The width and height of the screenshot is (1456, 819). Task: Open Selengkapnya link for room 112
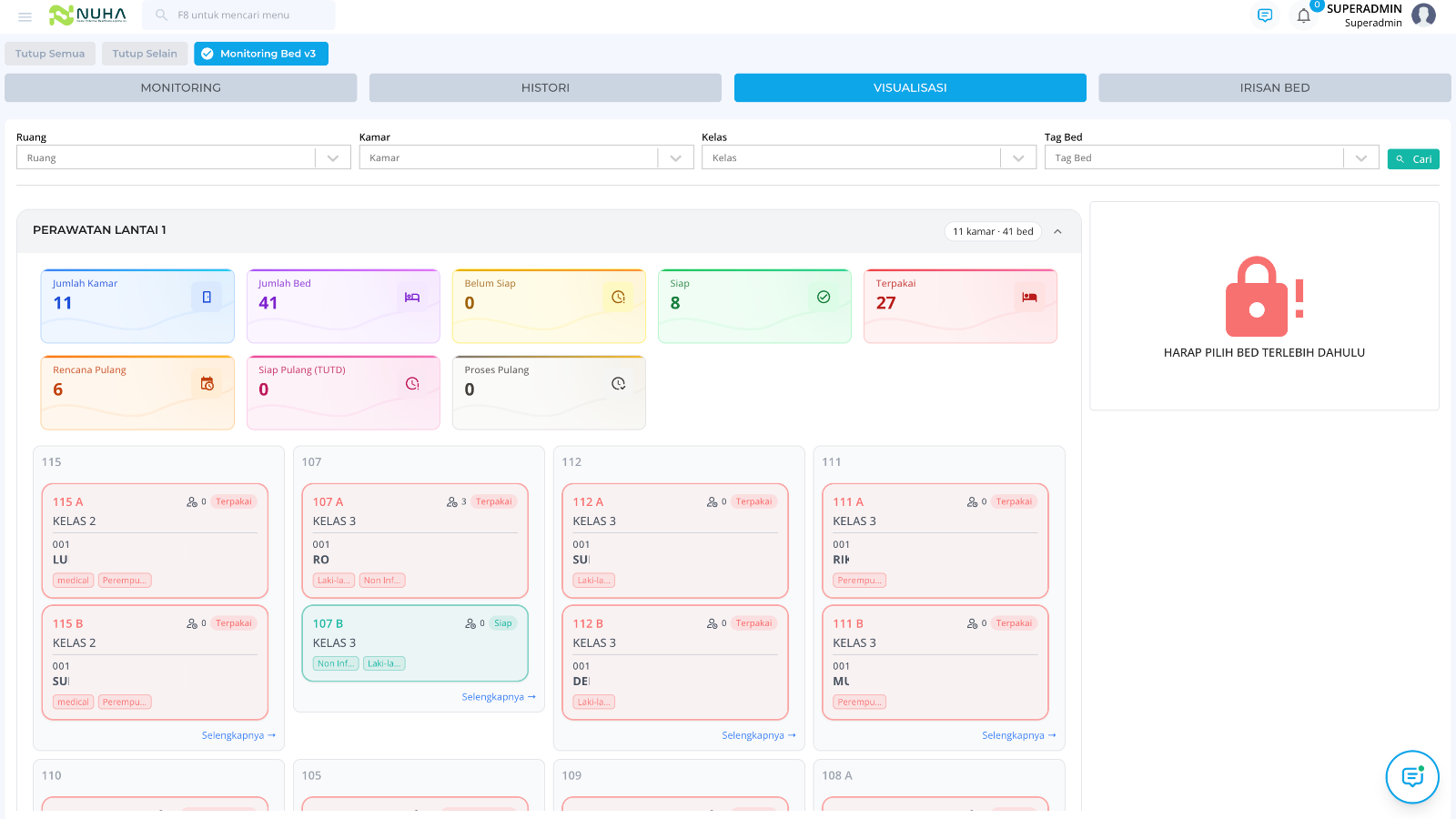pos(759,735)
